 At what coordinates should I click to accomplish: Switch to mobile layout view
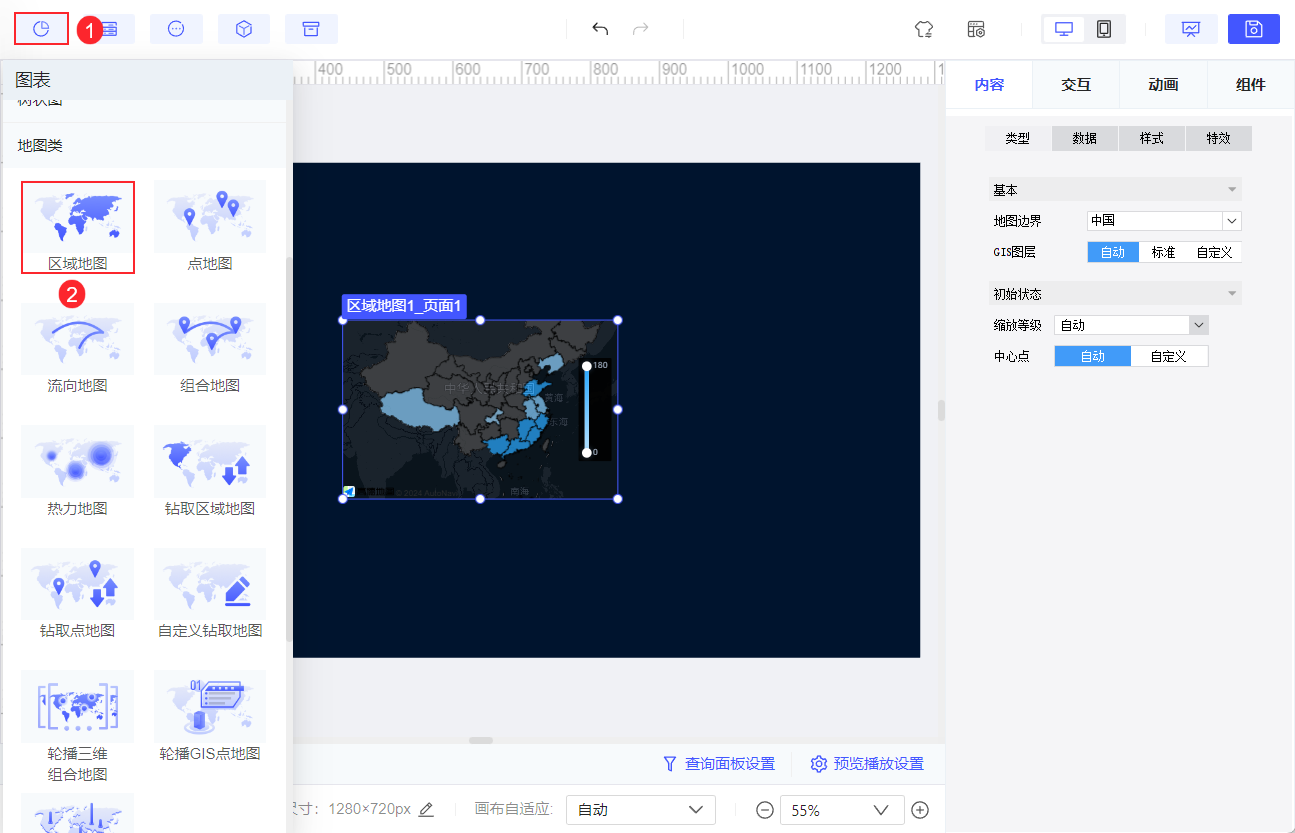1104,29
